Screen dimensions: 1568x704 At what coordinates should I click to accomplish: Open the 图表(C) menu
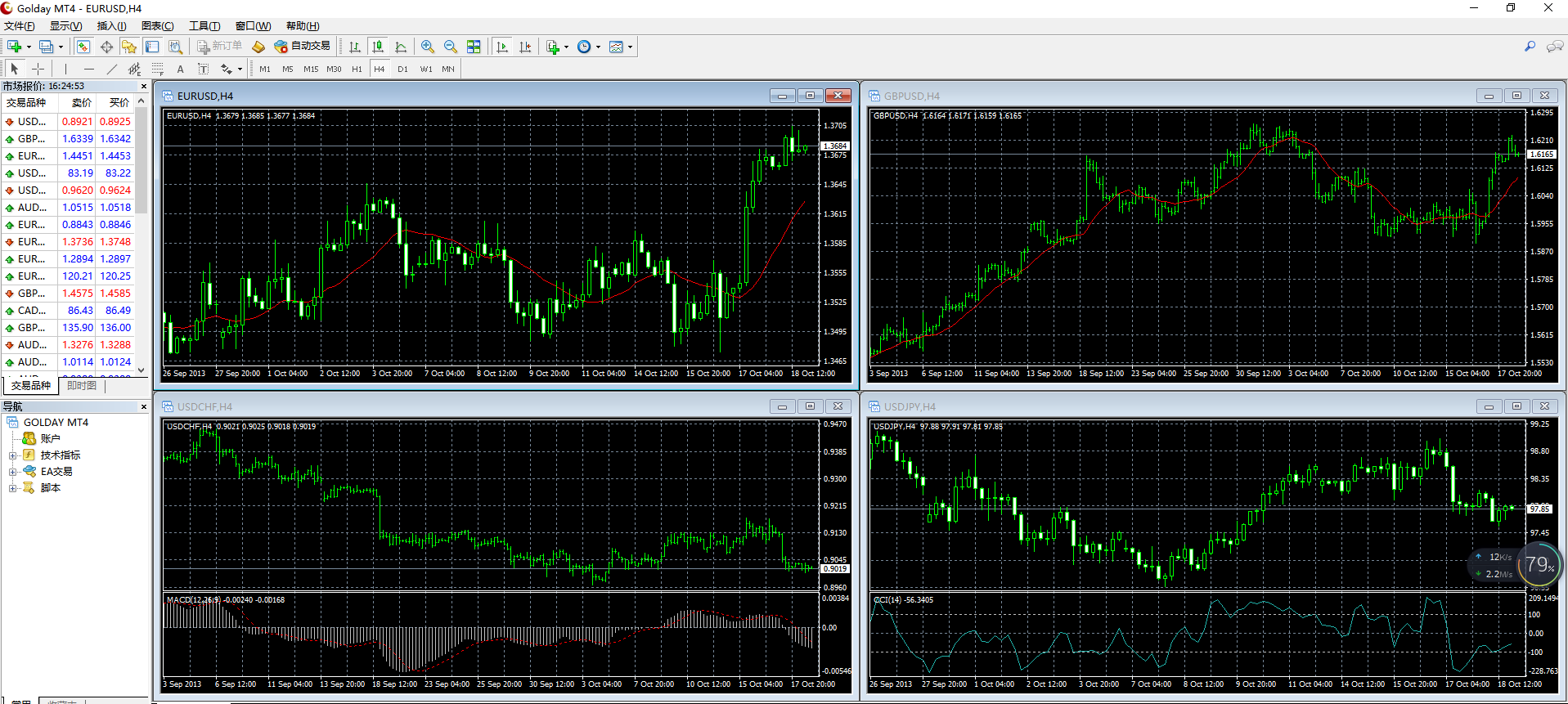pos(157,26)
